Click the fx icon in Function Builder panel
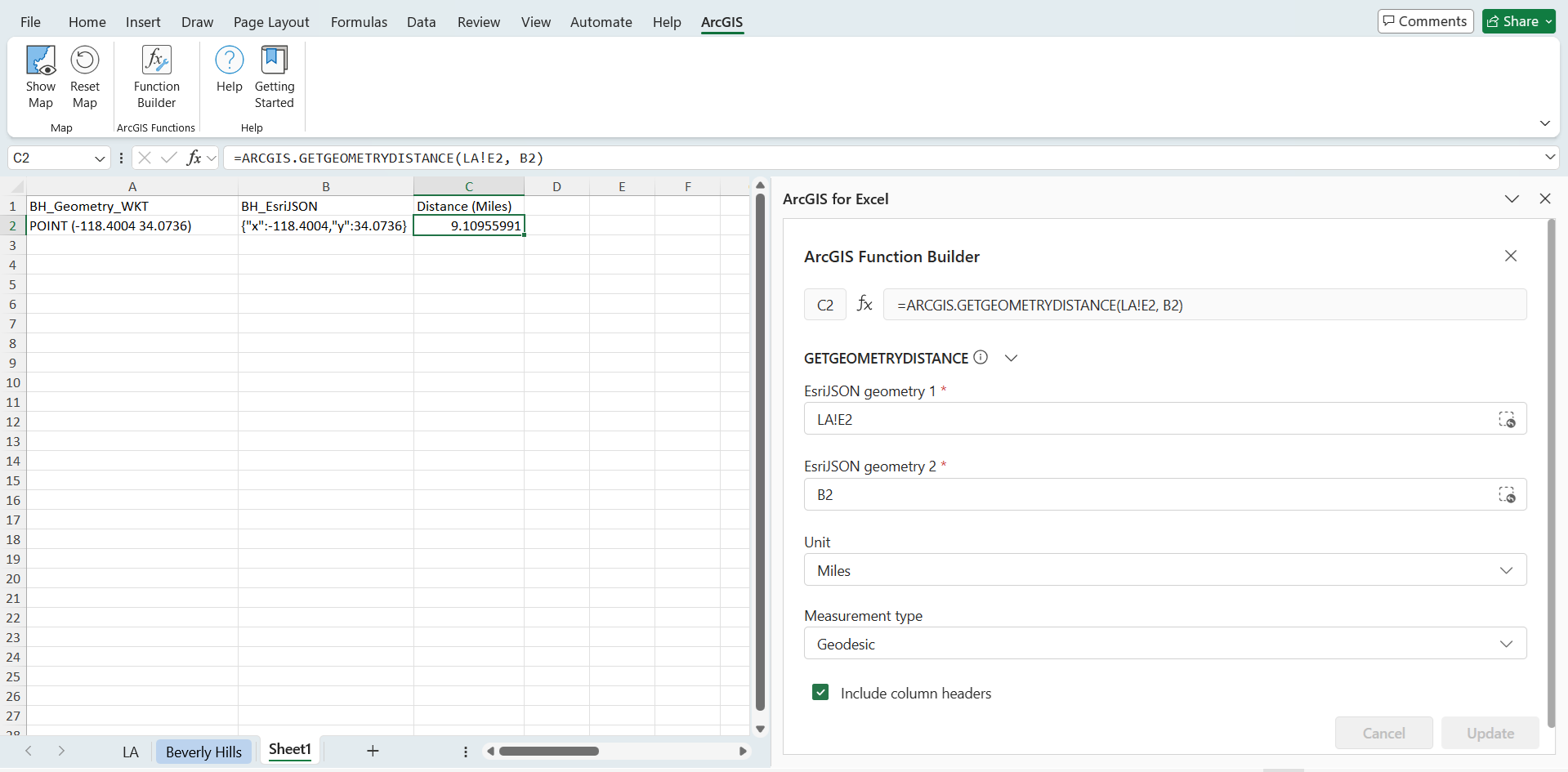The image size is (1568, 772). pos(864,305)
